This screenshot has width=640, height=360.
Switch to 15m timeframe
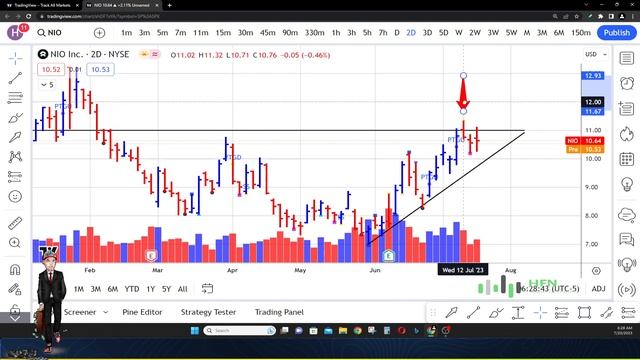tap(223, 33)
